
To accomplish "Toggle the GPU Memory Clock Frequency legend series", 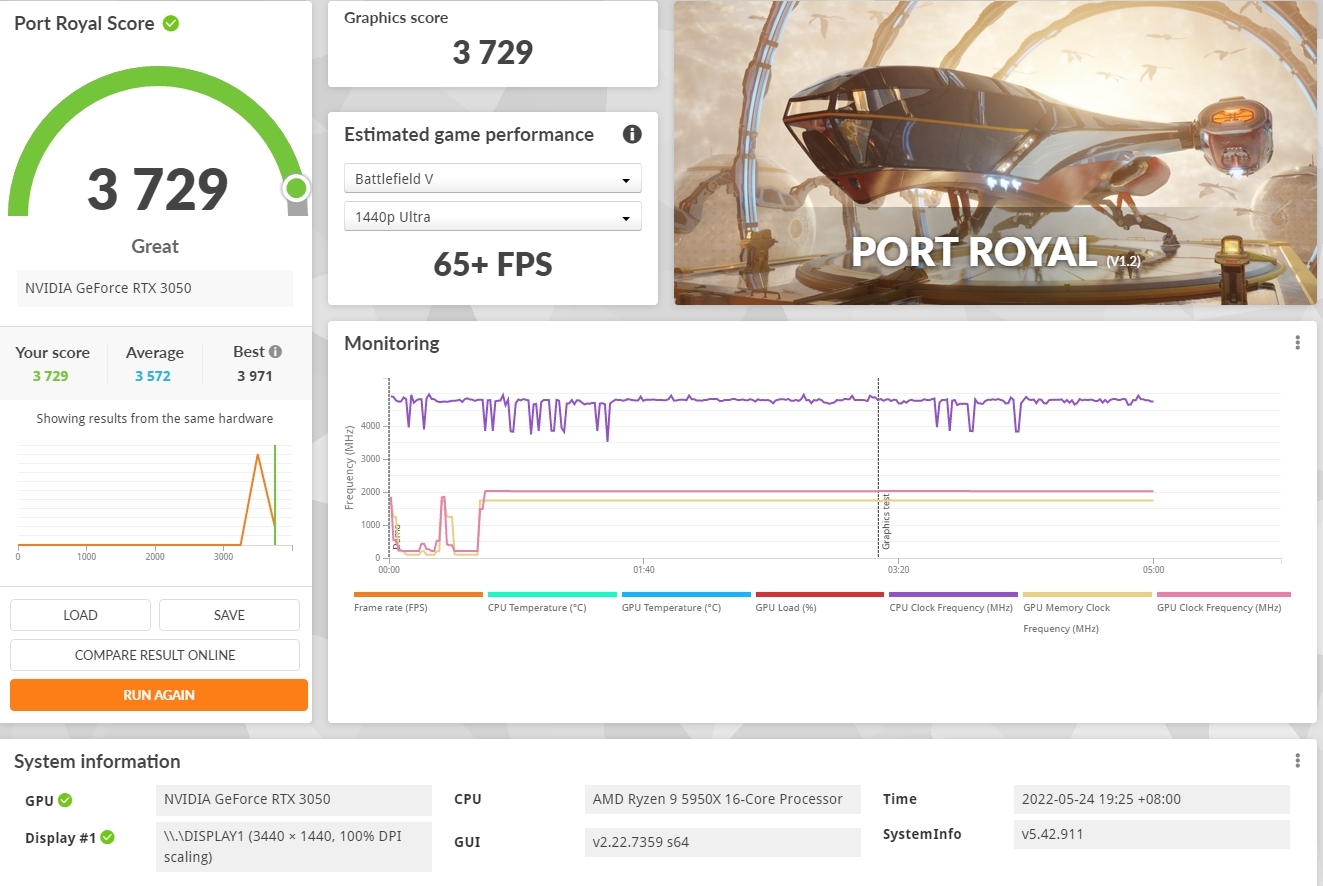I will click(x=1087, y=612).
